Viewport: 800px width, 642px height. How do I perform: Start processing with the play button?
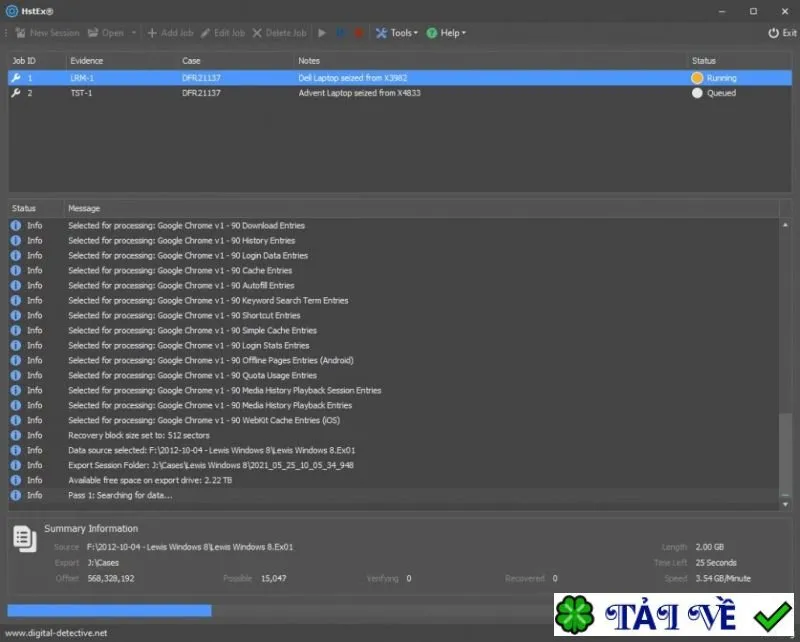(x=322, y=33)
